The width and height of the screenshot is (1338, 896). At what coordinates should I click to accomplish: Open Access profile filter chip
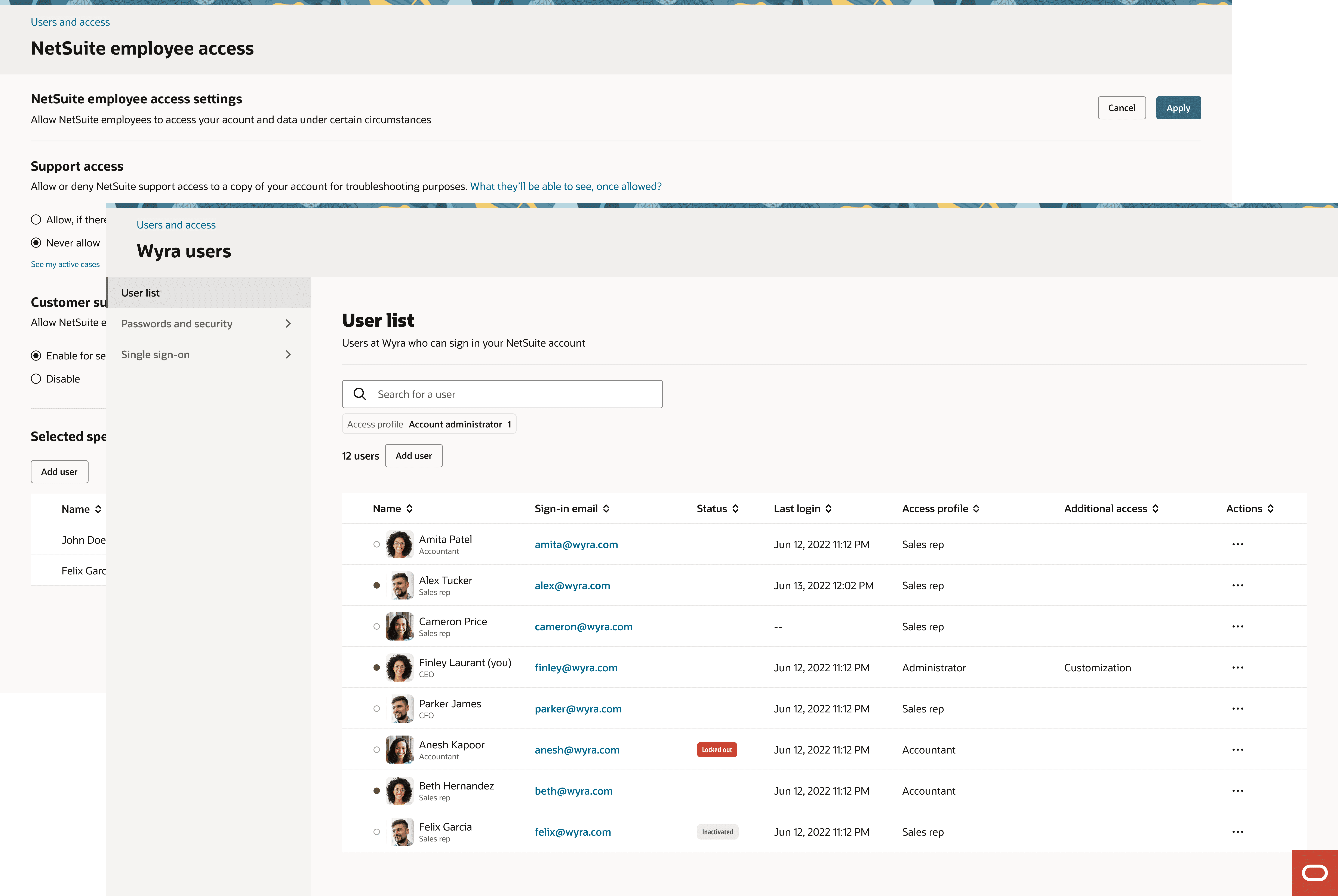429,424
